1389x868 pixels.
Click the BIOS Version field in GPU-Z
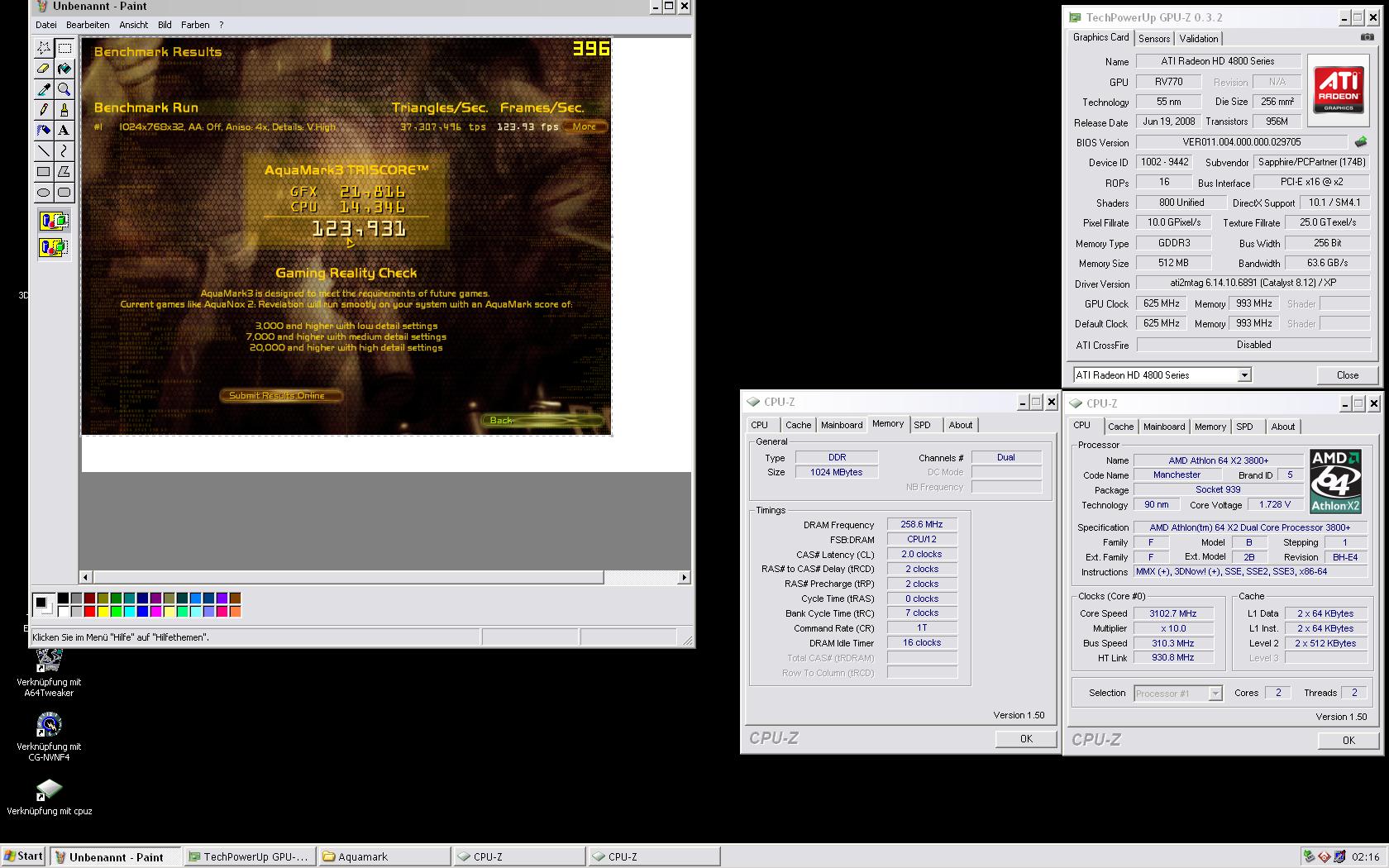pos(1241,142)
